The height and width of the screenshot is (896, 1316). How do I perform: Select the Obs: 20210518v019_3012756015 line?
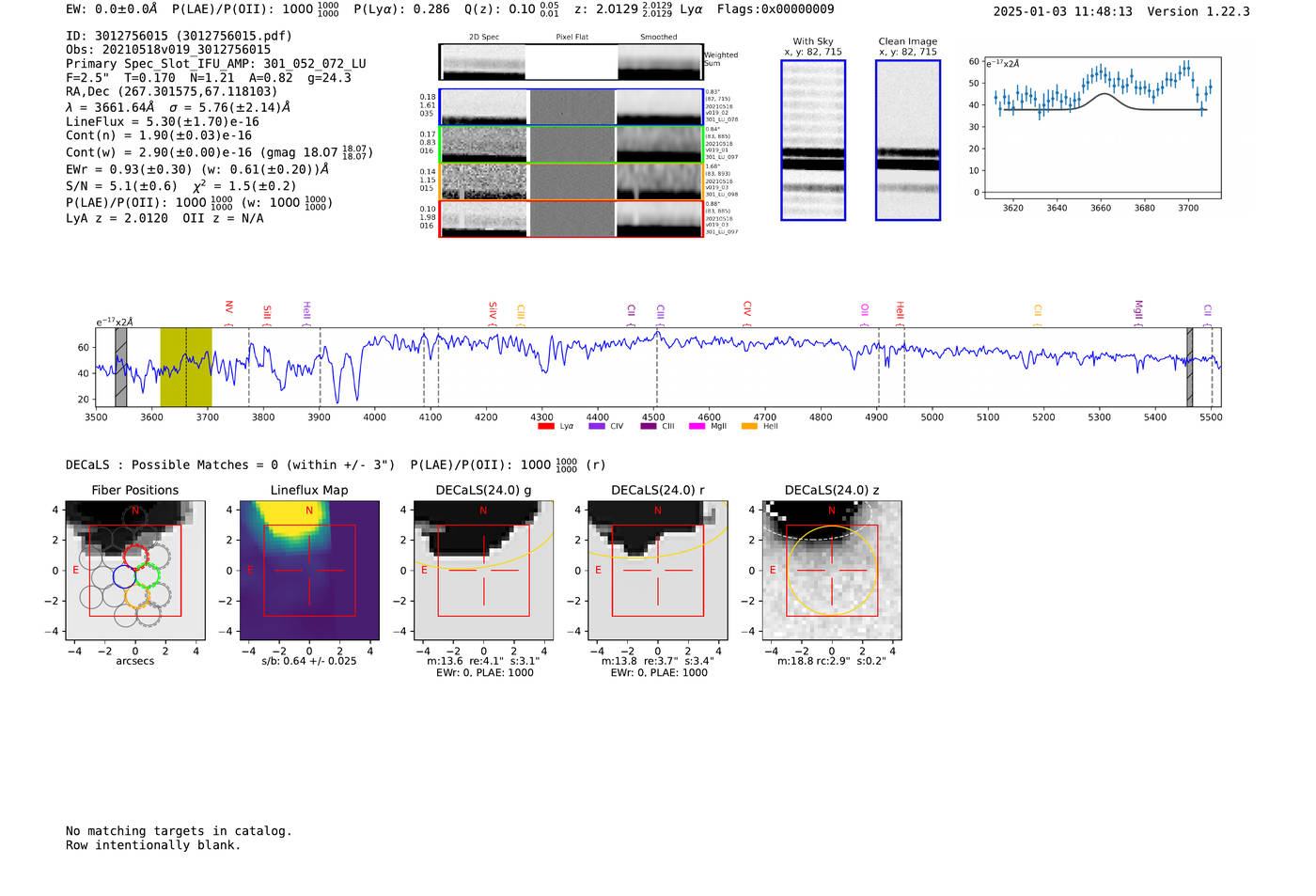[168, 50]
